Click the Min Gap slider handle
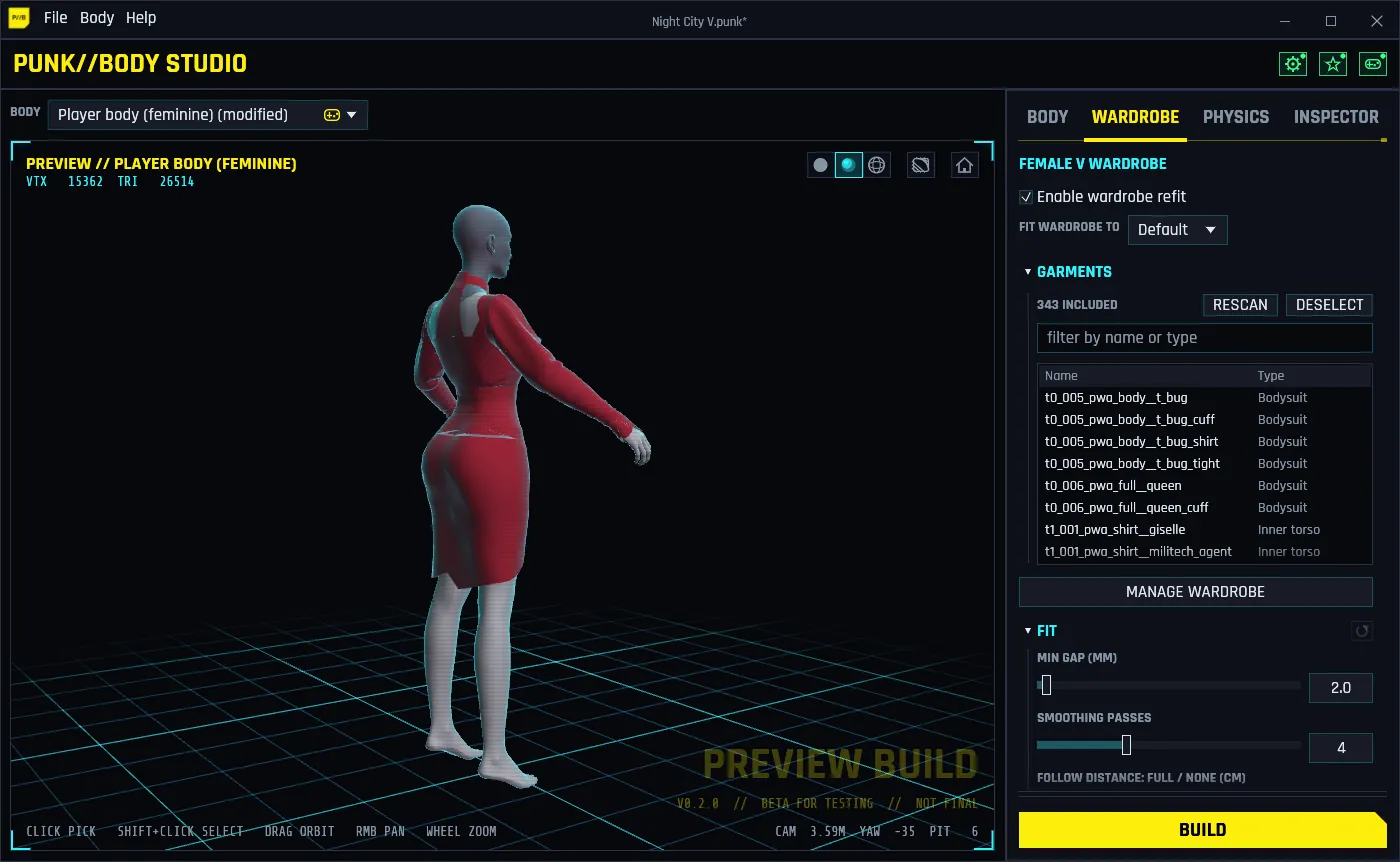This screenshot has height=862, width=1400. (1046, 686)
